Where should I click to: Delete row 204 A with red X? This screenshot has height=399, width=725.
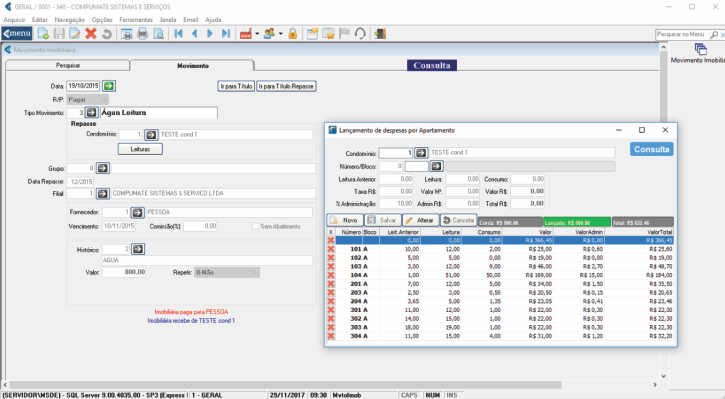pyautogui.click(x=331, y=301)
